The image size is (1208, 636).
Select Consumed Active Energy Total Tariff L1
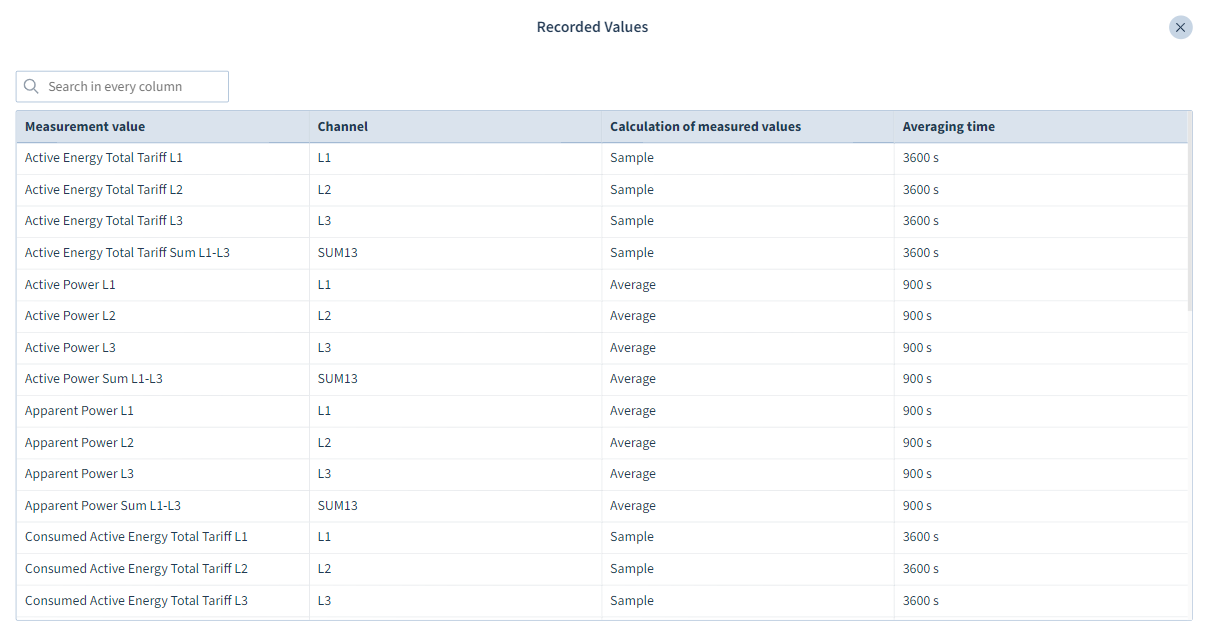(x=136, y=537)
